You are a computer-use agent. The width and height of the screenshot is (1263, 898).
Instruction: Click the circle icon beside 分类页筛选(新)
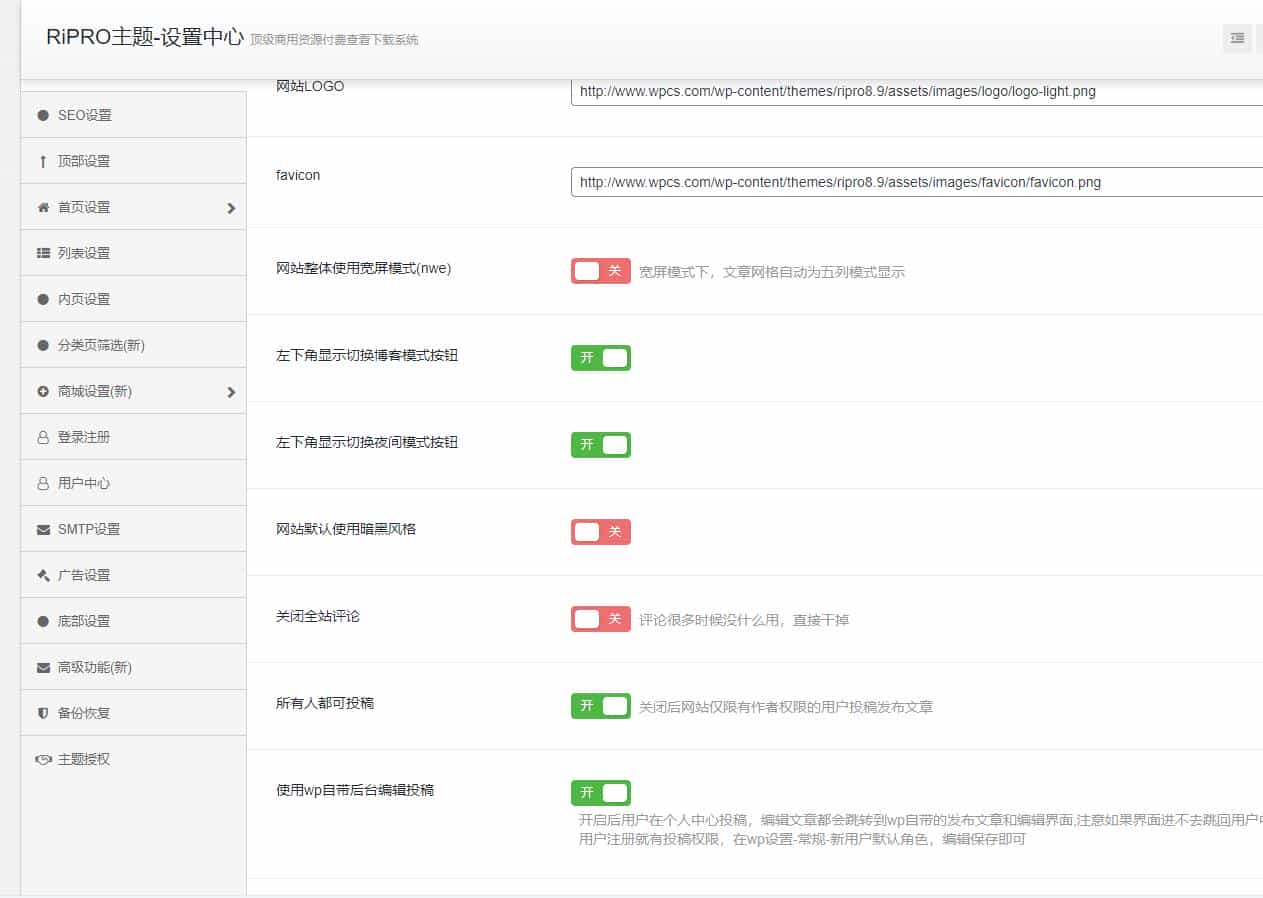pyautogui.click(x=43, y=345)
